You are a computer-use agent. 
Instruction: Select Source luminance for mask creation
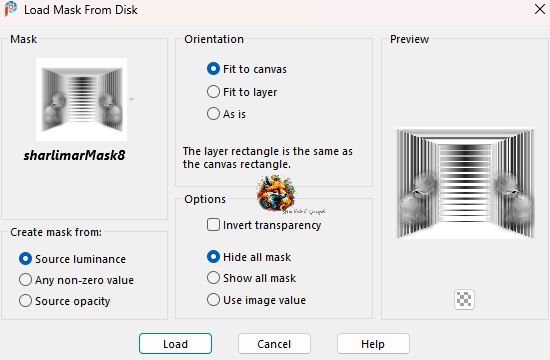pyautogui.click(x=72, y=259)
